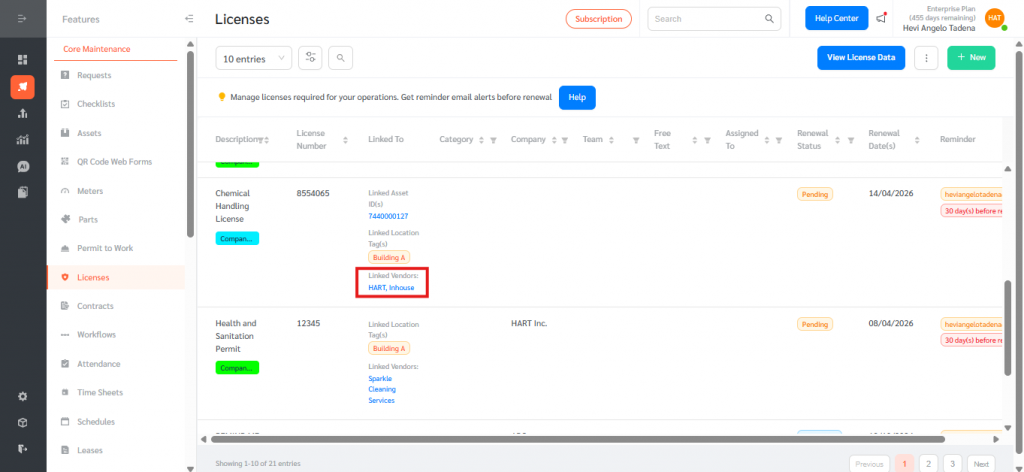Open the Category column filter
1024x472 pixels.
pyautogui.click(x=493, y=140)
